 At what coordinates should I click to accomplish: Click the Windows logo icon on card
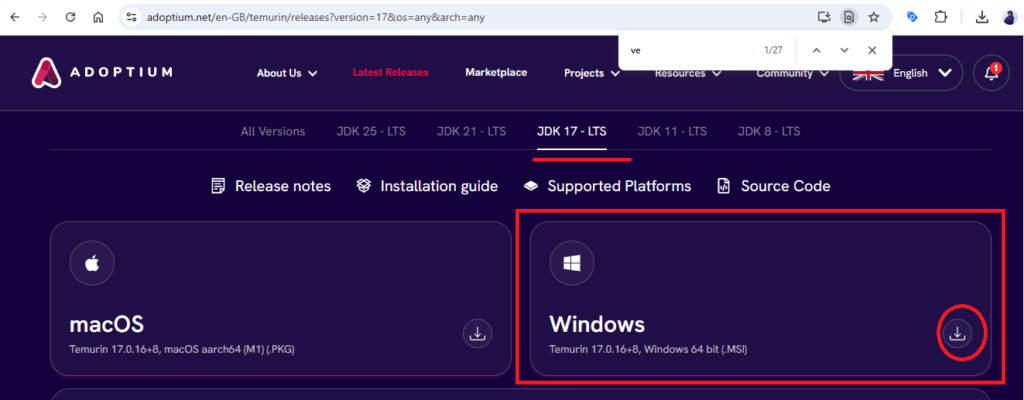tap(572, 263)
